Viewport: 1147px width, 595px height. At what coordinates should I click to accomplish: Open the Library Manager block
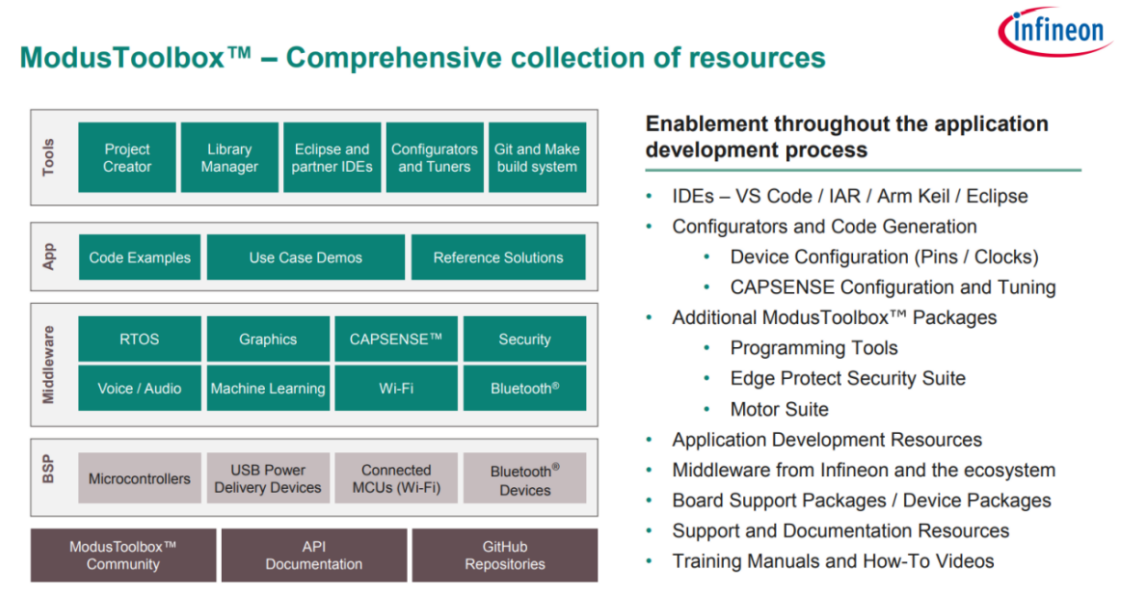point(230,157)
